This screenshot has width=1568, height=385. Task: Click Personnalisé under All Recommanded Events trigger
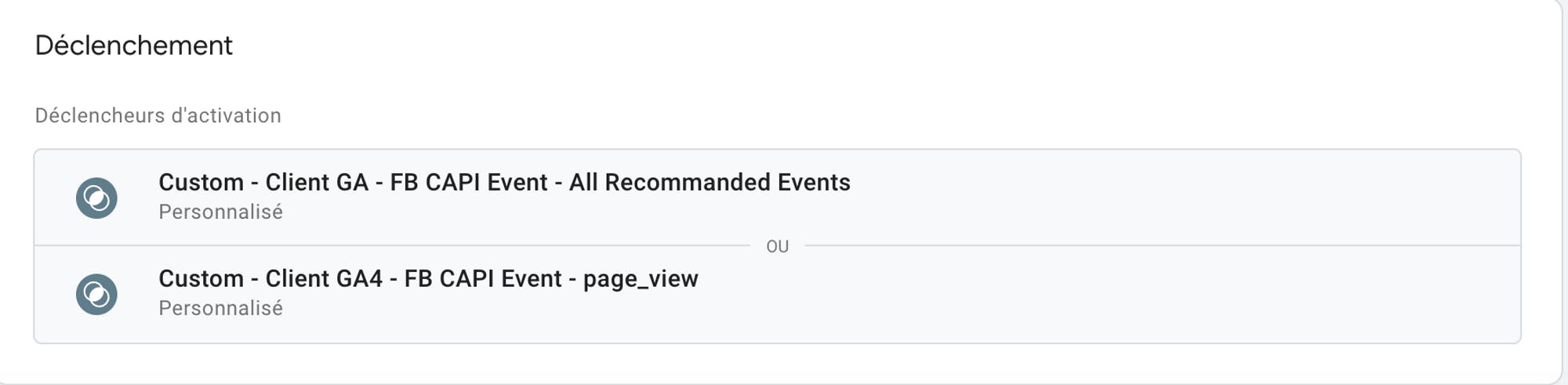coord(220,212)
